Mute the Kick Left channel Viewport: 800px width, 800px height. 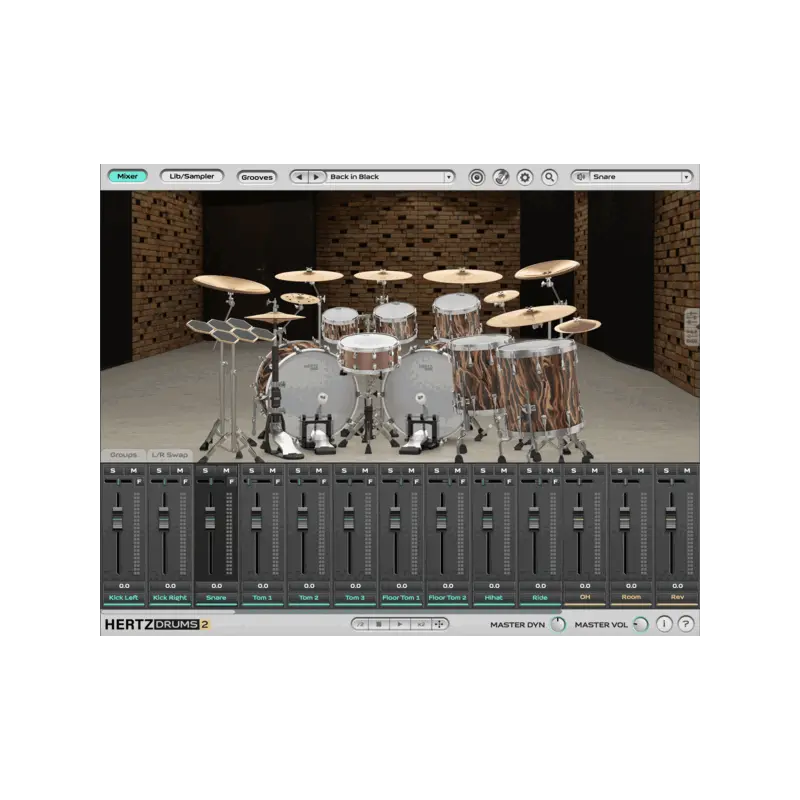click(x=134, y=470)
